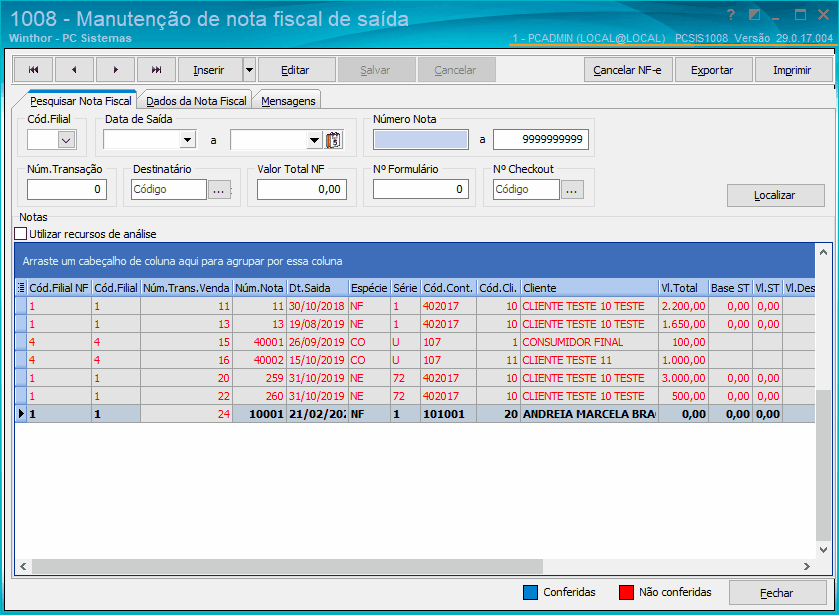Click date cell 19/08/2019

coord(317,324)
